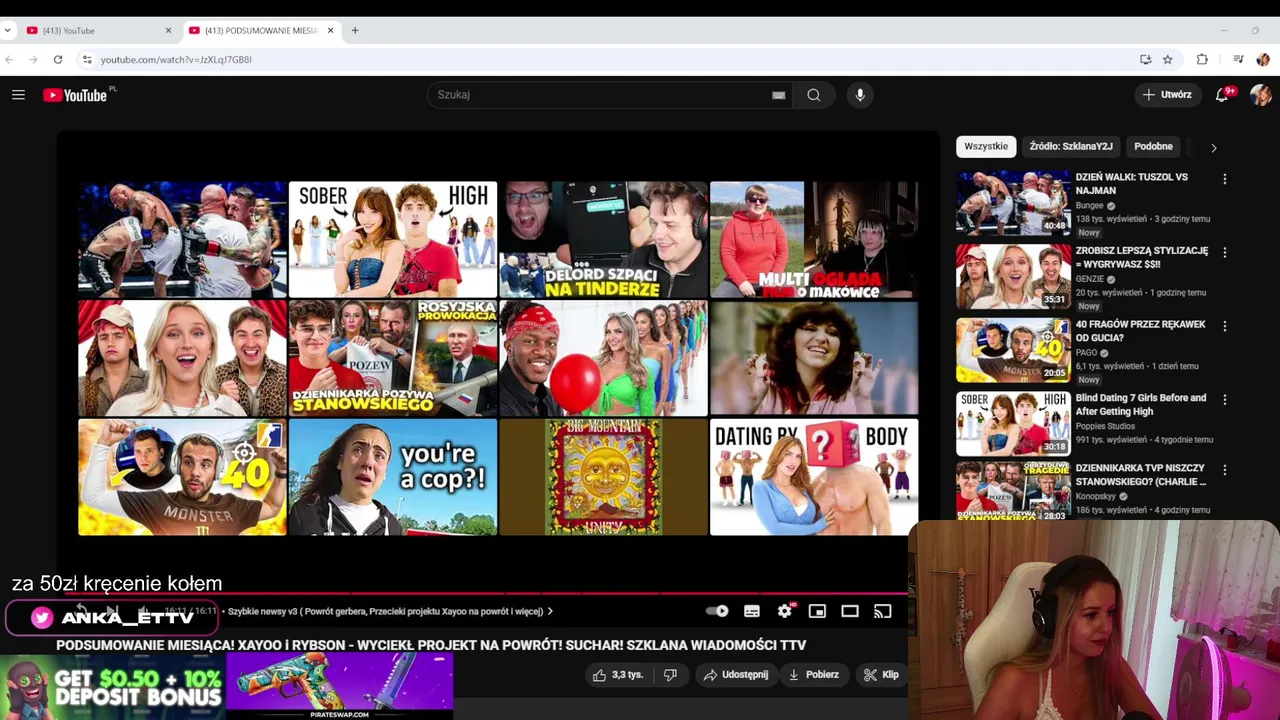
Task: Open DZIEŃ WALKI: TUSZOL VS NAJMAN title
Action: (1132, 184)
